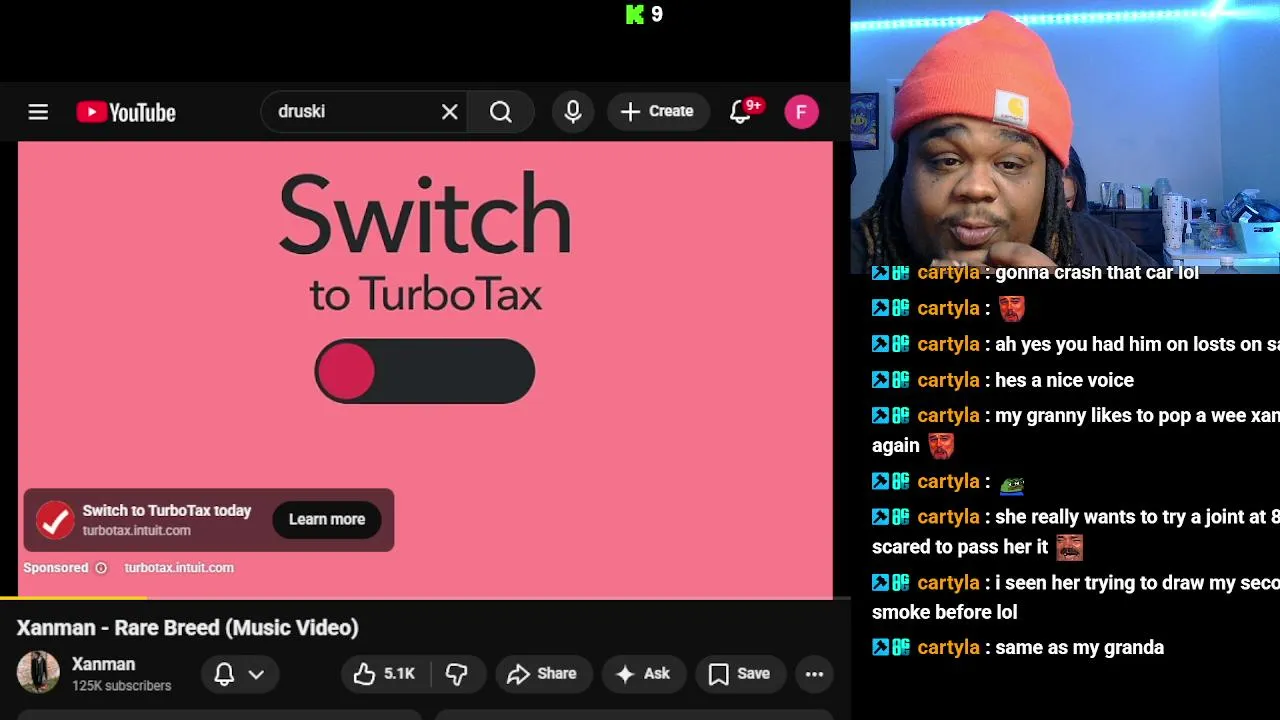This screenshot has width=1280, height=720.
Task: Click the video title Xanman - Rare Breed
Action: click(187, 628)
